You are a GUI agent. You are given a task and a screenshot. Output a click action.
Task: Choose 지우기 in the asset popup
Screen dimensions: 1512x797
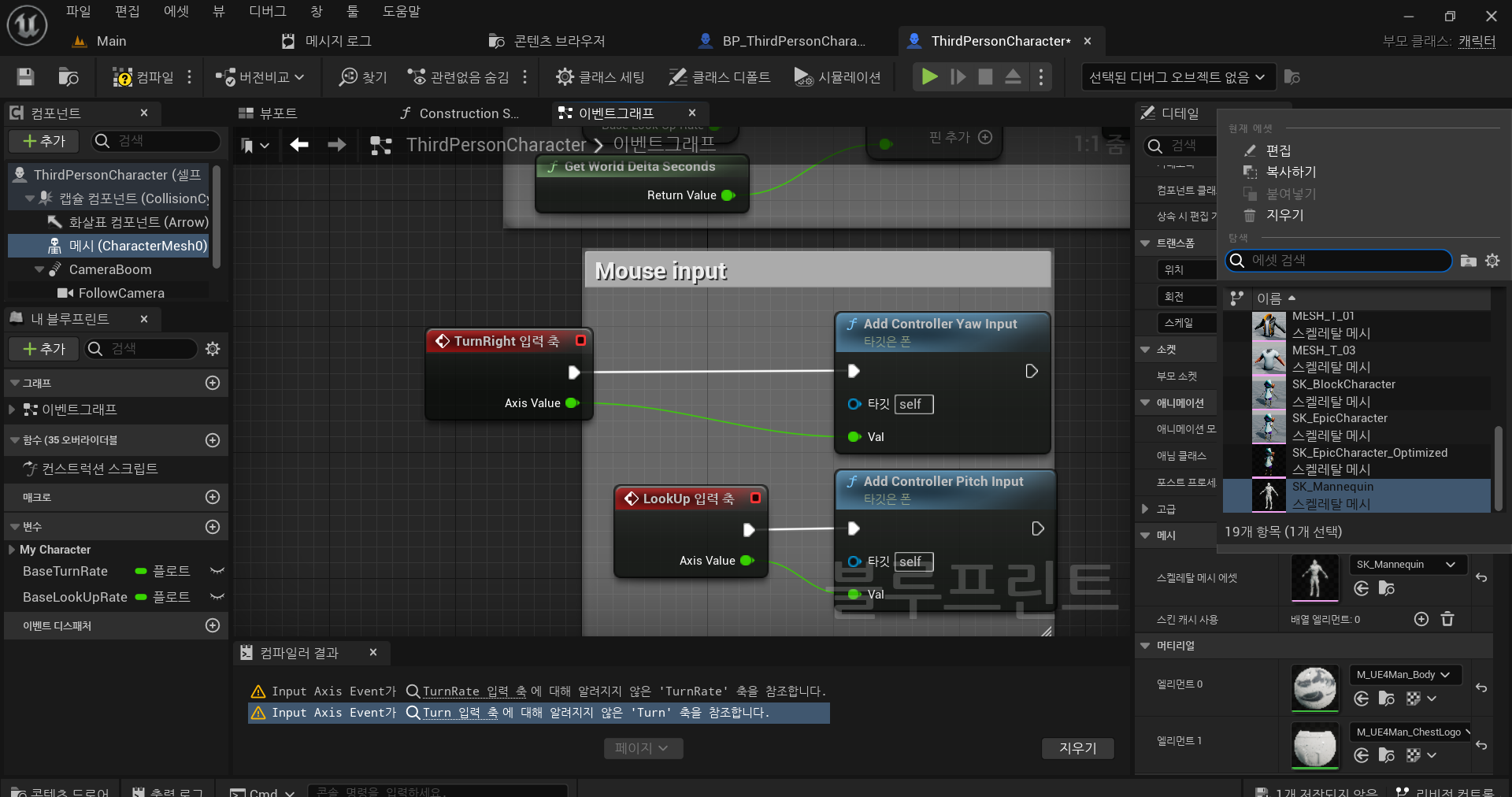click(x=1284, y=215)
